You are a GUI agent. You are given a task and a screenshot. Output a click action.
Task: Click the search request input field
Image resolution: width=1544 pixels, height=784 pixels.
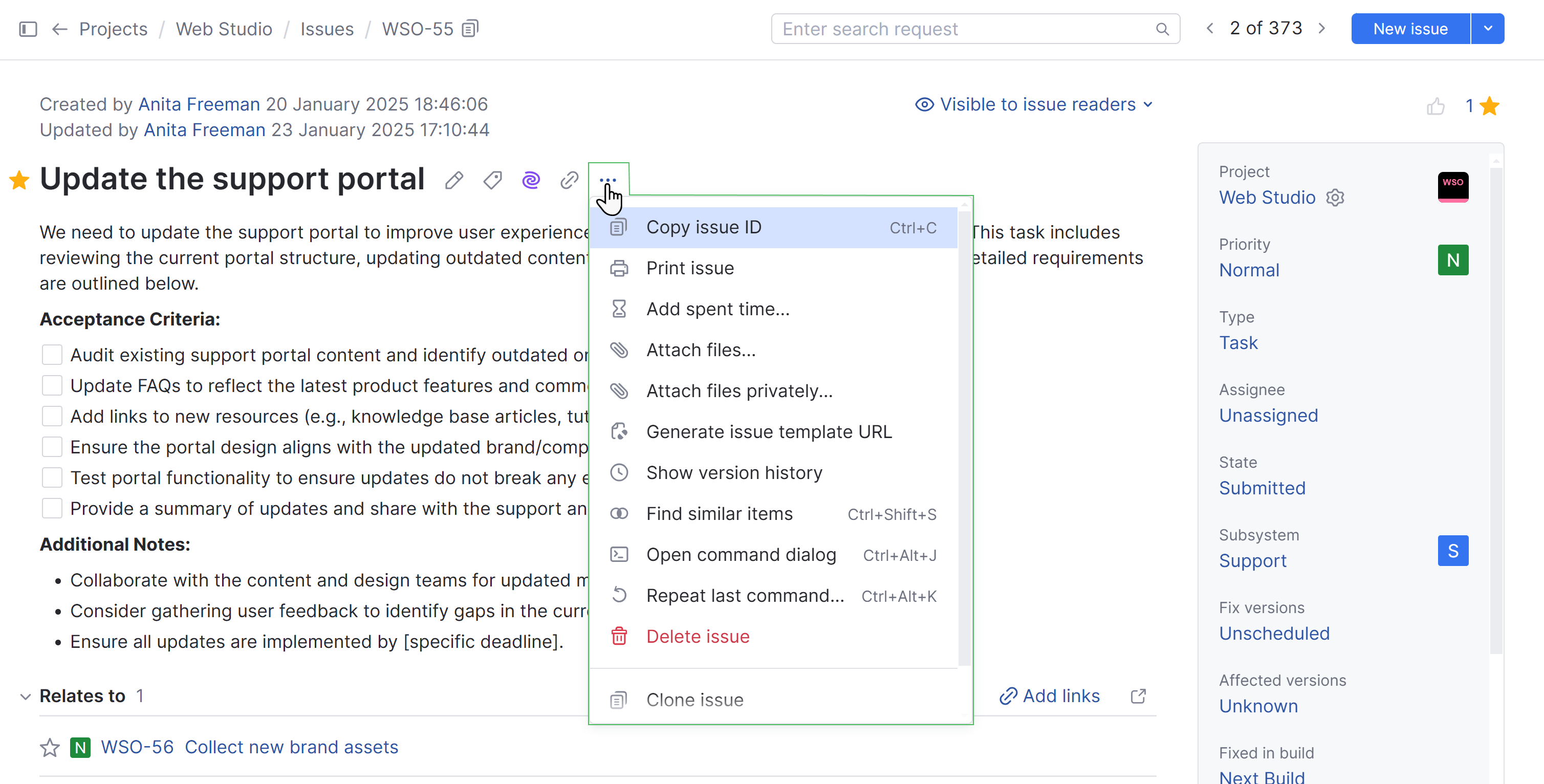pos(965,29)
